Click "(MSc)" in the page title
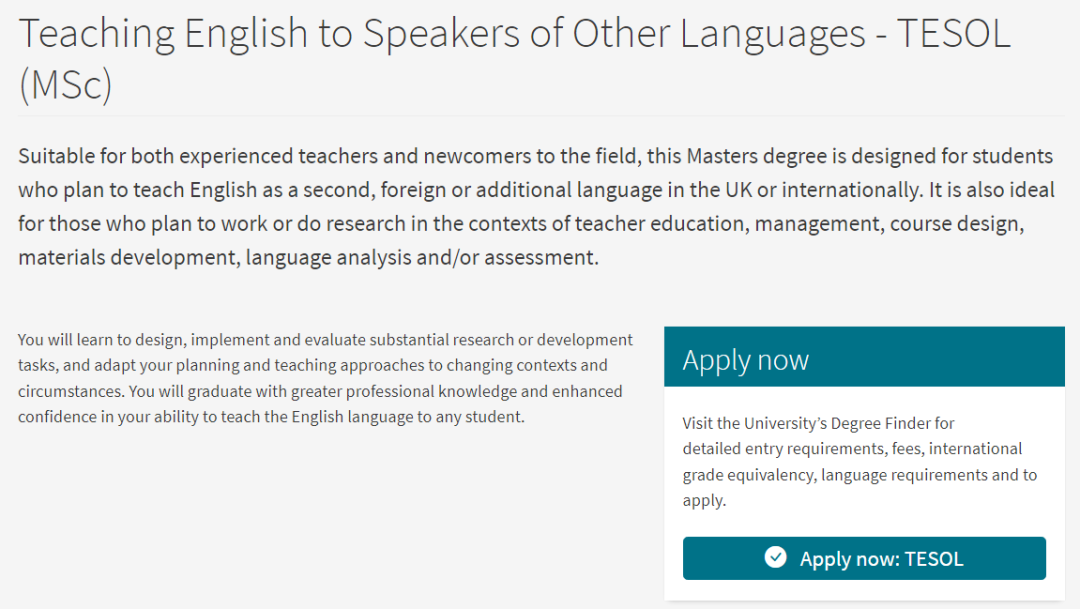This screenshot has height=609, width=1080. (65, 86)
